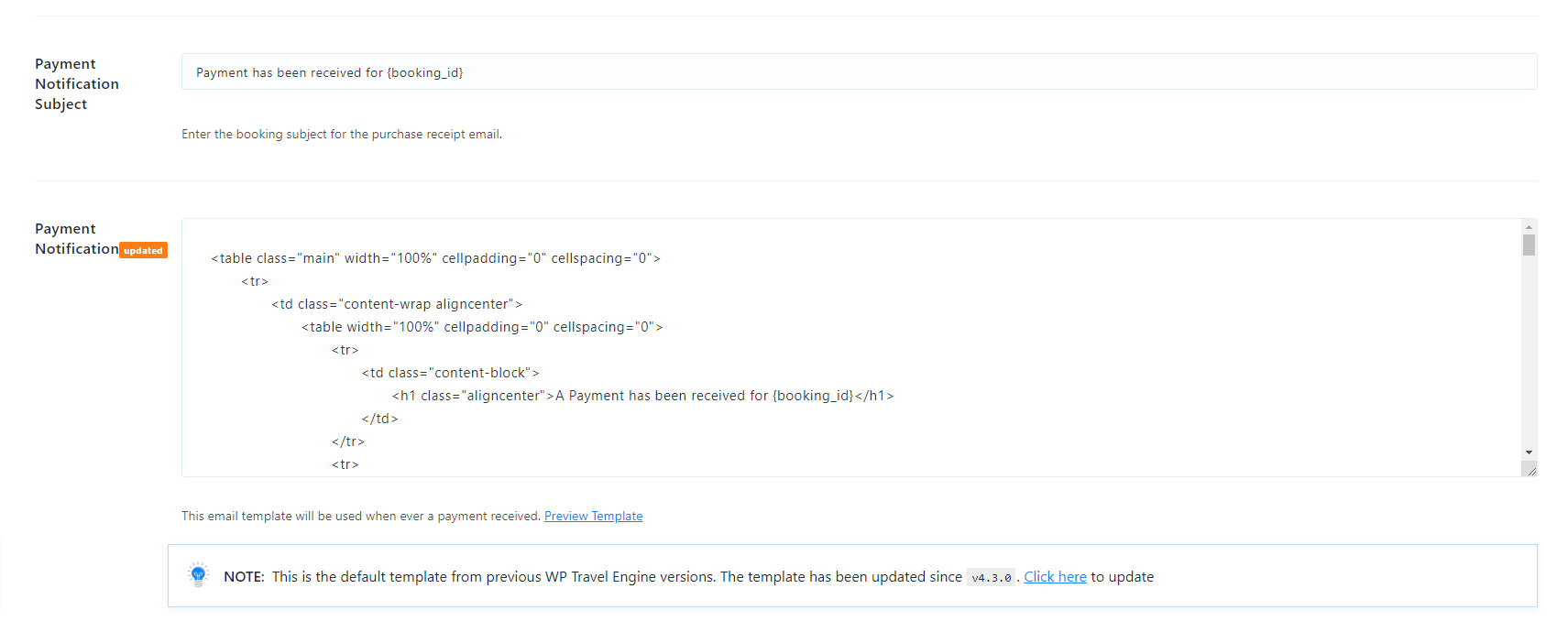Viewport: 1568px width, 632px height.
Task: Click the 'Click here' update link
Action: [1055, 576]
